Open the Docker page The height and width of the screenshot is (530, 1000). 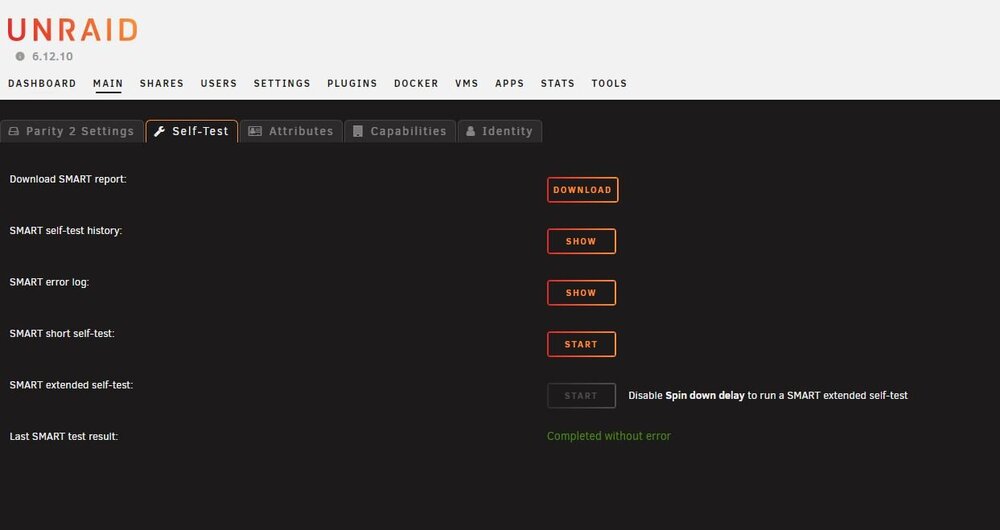pyautogui.click(x=416, y=83)
